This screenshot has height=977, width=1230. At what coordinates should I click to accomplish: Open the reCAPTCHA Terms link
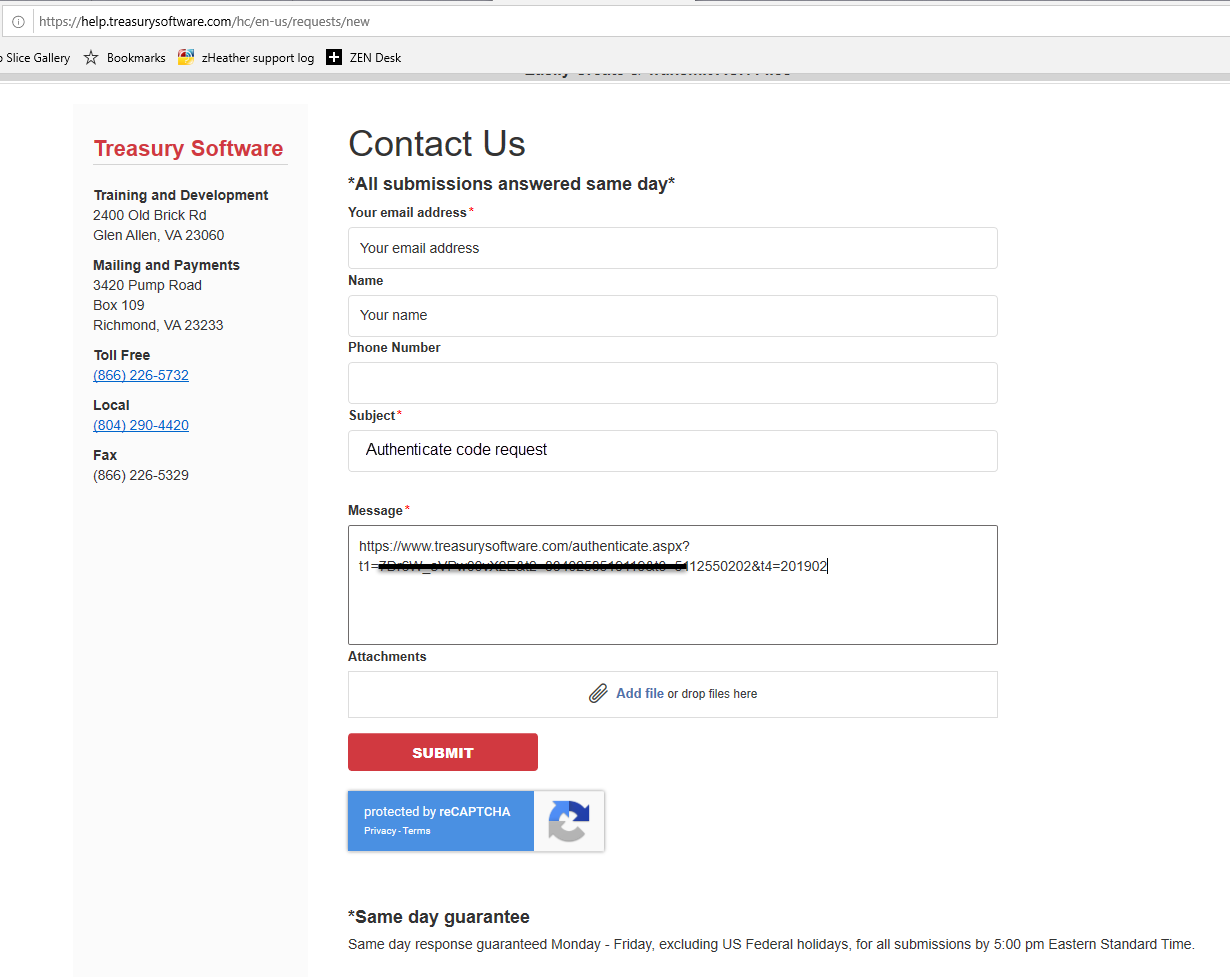click(417, 831)
